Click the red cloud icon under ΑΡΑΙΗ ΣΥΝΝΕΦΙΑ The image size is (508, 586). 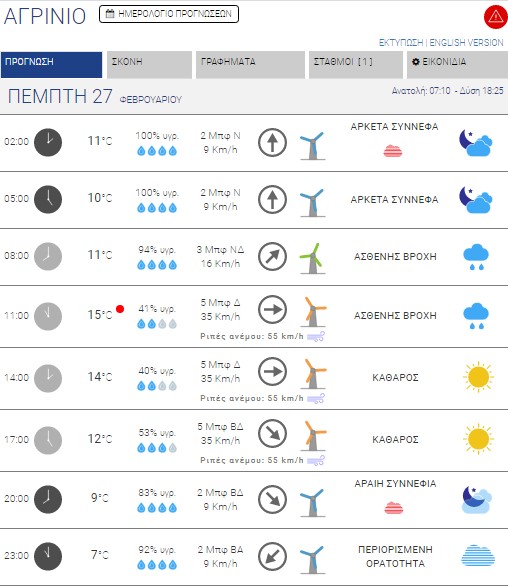pyautogui.click(x=394, y=508)
